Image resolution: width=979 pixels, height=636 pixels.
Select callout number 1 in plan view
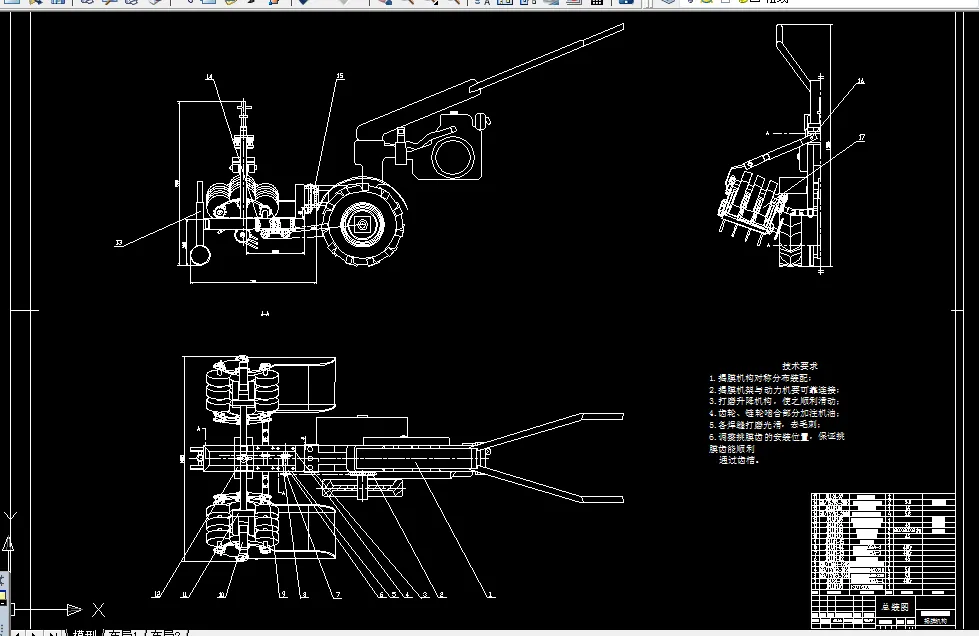[490, 595]
